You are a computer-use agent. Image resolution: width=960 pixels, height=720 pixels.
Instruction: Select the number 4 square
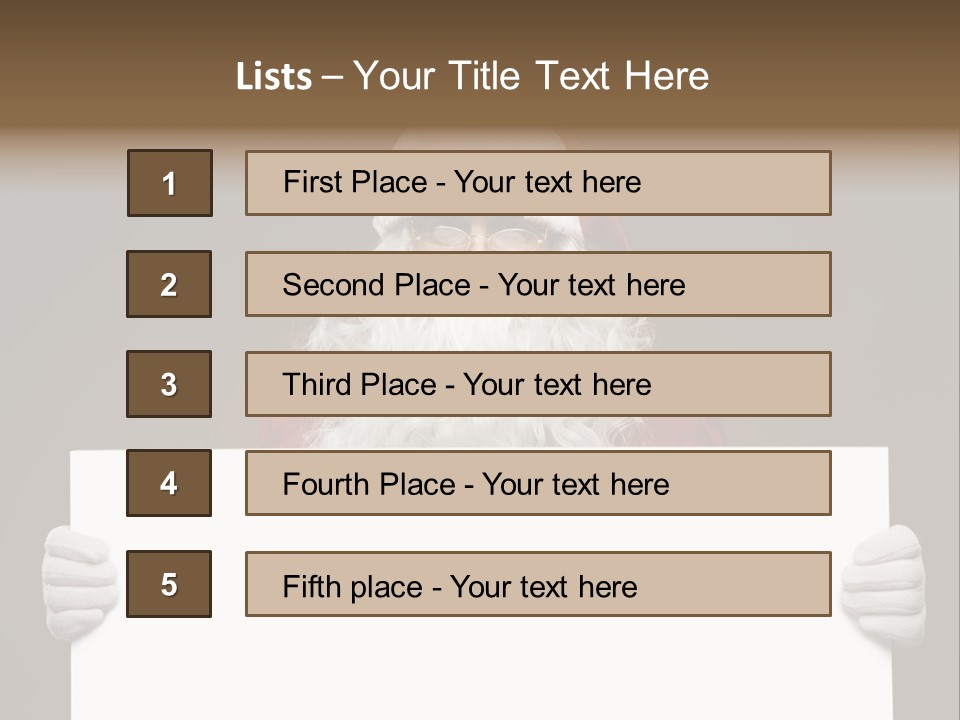click(x=169, y=483)
